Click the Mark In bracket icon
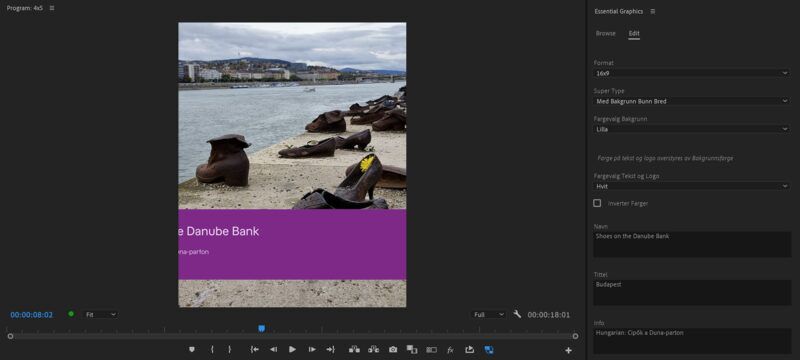Image resolution: width=800 pixels, height=360 pixels. pos(212,350)
